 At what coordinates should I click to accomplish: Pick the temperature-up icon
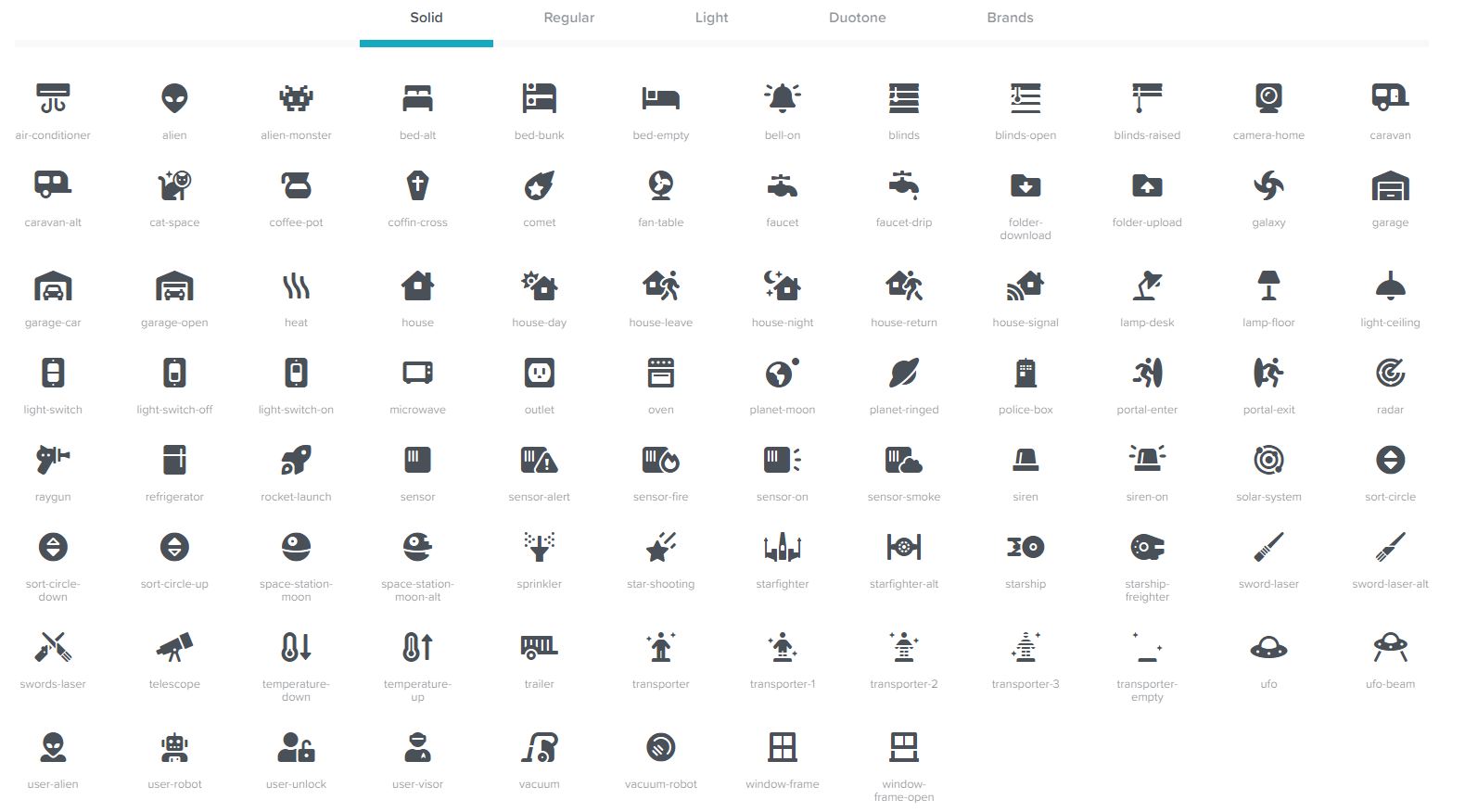coord(418,647)
